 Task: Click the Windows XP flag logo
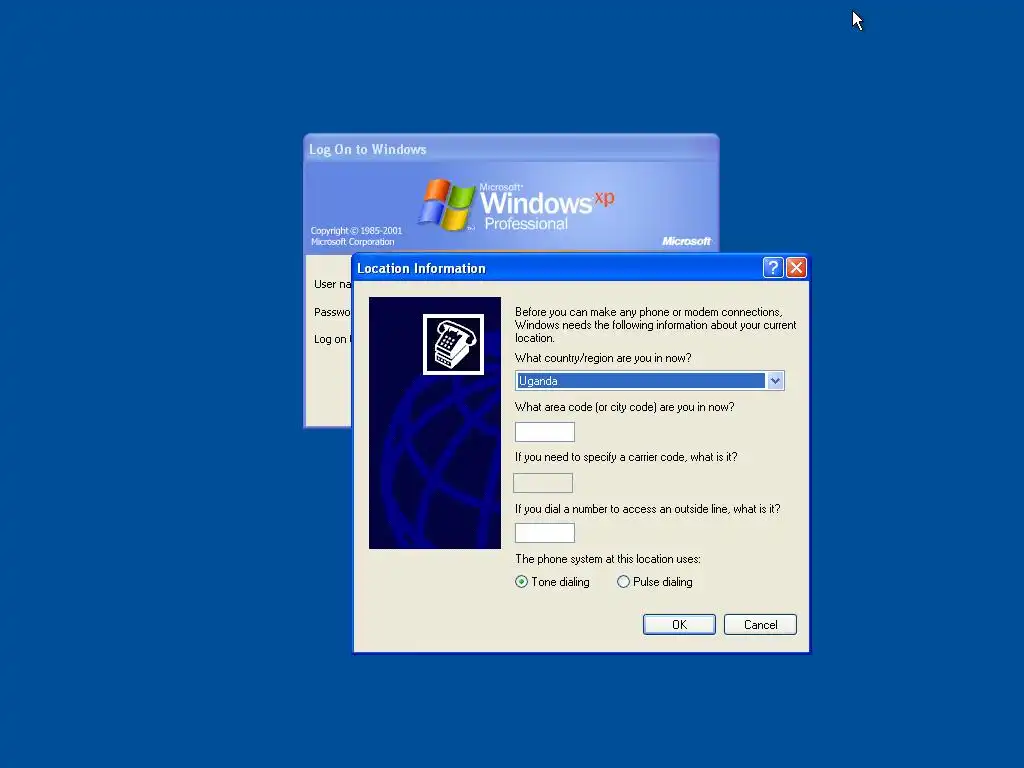click(447, 205)
